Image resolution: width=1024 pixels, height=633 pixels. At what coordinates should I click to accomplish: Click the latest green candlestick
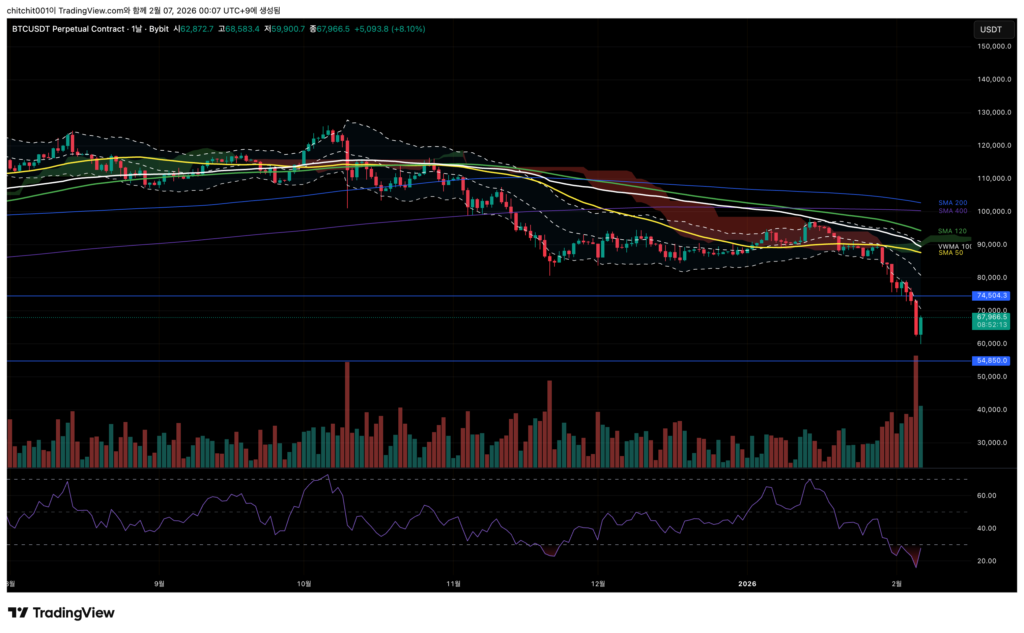click(x=921, y=326)
